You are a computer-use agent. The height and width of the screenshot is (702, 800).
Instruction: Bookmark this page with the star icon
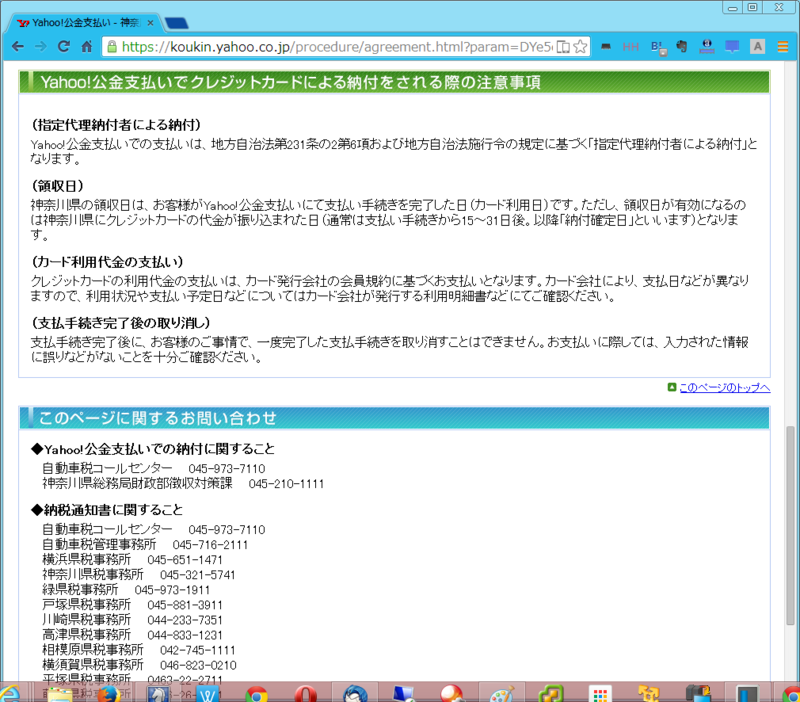pyautogui.click(x=580, y=47)
